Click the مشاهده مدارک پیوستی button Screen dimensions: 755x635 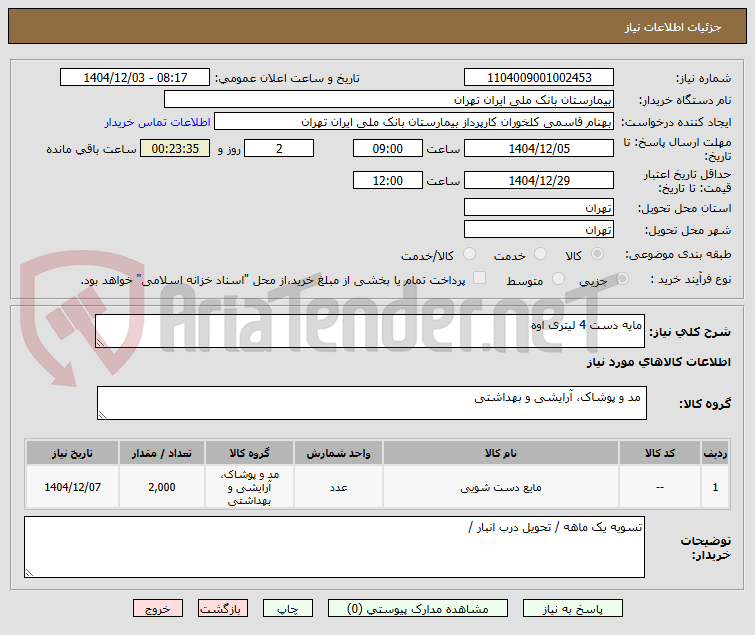(417, 609)
